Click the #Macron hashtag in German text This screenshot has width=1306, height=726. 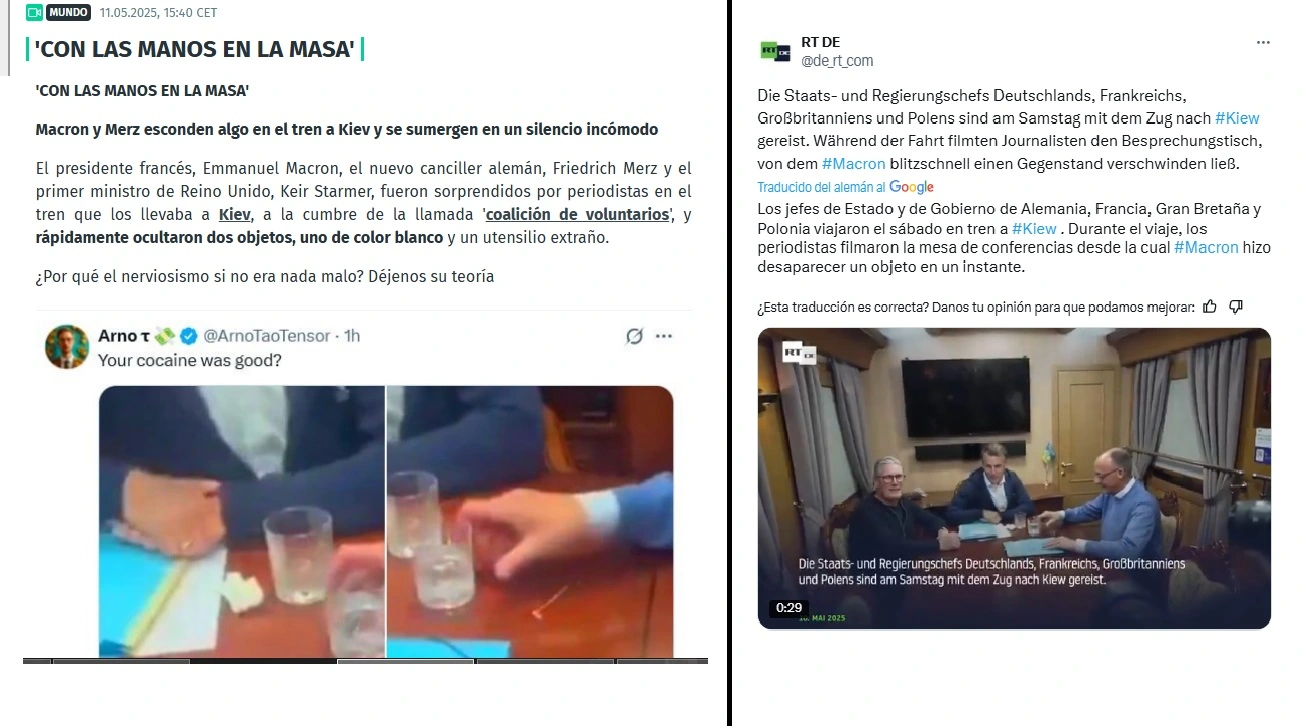pyautogui.click(x=854, y=163)
